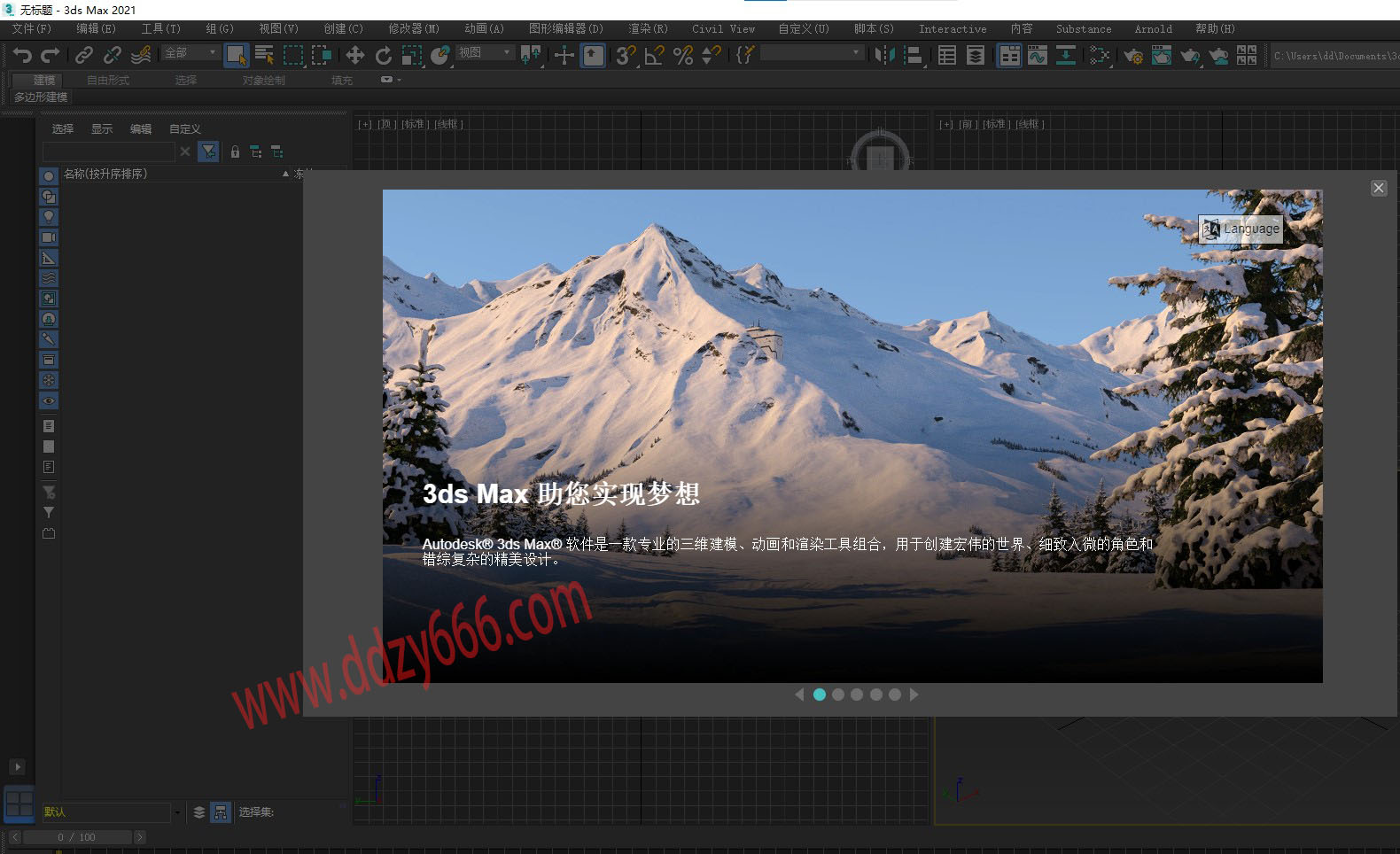
Task: Open the 文件(F) menu
Action: pos(31,29)
